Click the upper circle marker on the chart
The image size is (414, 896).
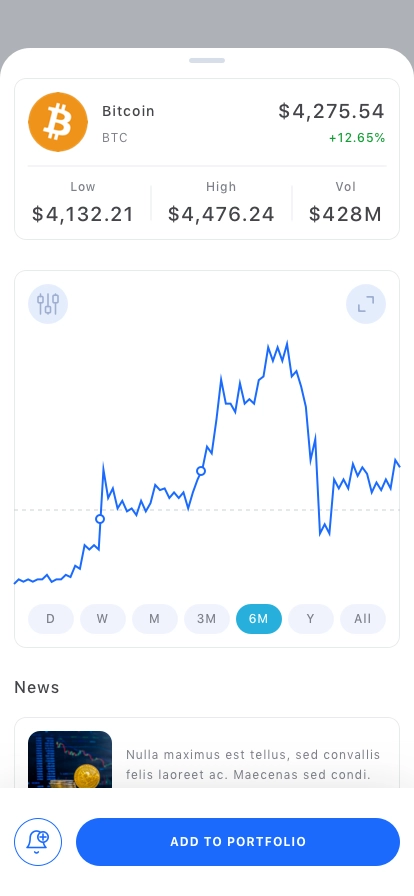201,471
